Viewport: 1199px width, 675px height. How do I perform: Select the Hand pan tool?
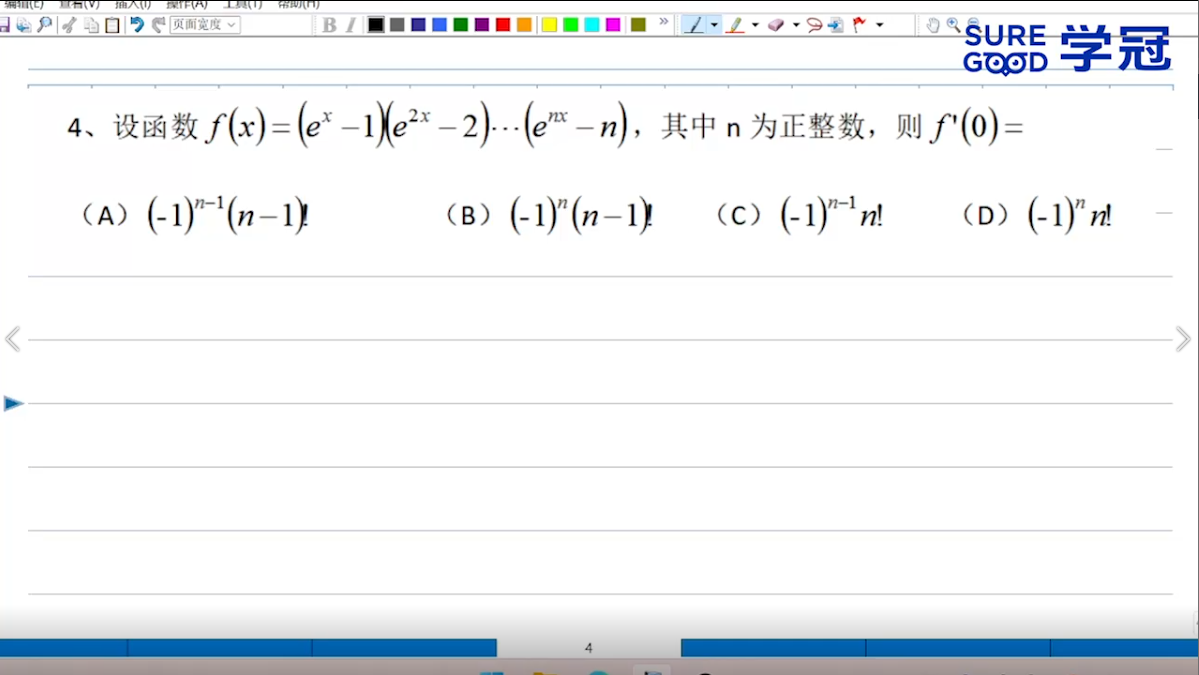(x=932, y=25)
